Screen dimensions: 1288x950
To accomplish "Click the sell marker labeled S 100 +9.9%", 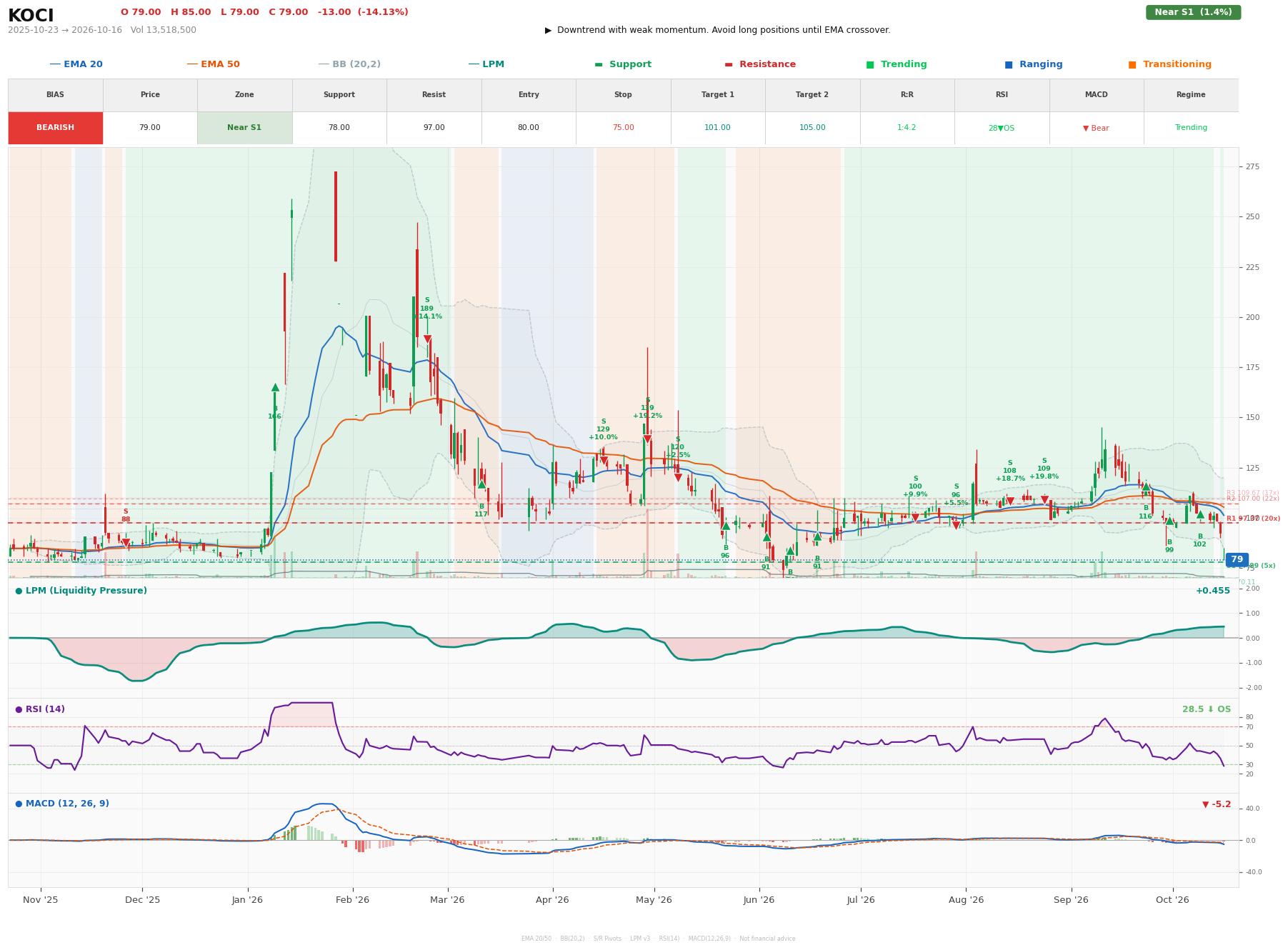I will click(x=915, y=518).
